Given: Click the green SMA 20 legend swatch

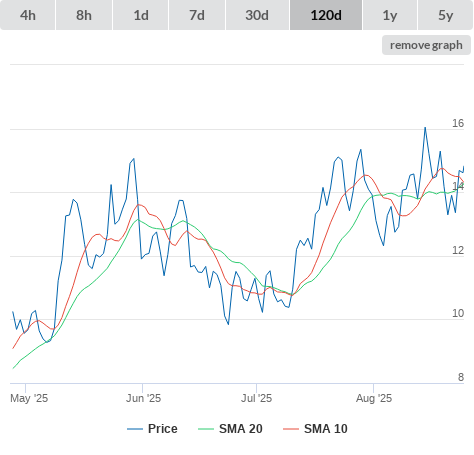Looking at the screenshot, I should (206, 429).
